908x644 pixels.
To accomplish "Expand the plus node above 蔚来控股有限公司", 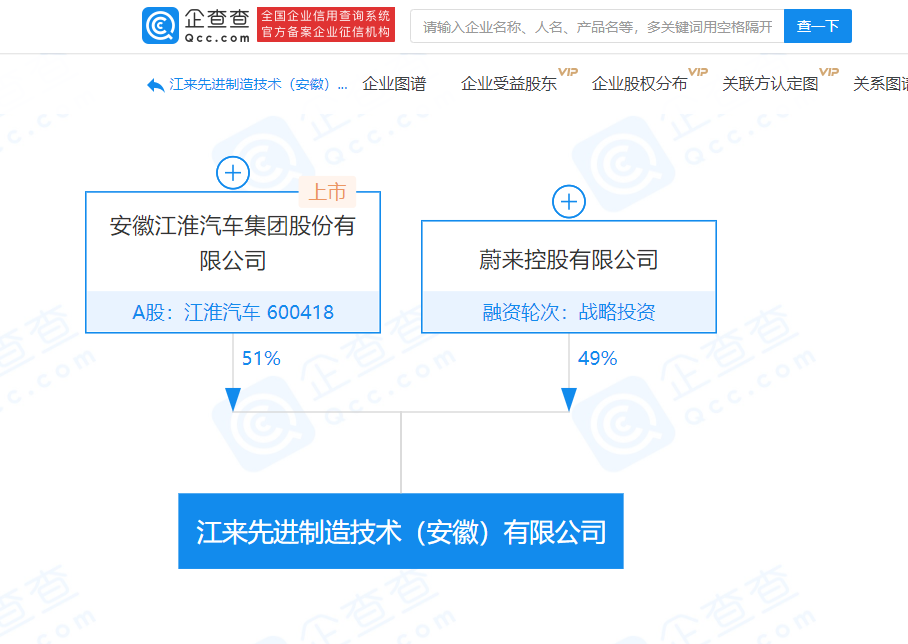I will click(x=568, y=201).
